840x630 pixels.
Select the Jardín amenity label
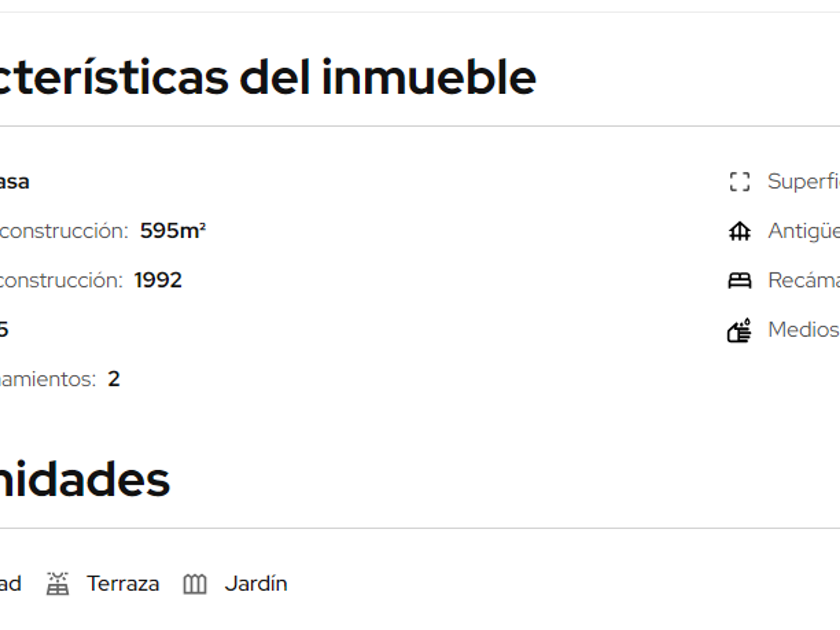coord(256,584)
